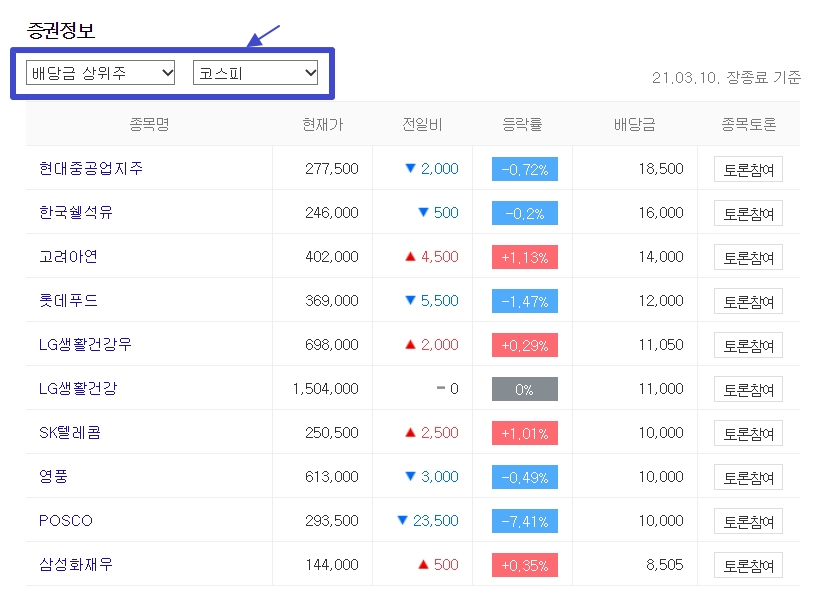Click the current price 277,500
The height and width of the screenshot is (605, 821).
coord(332,169)
